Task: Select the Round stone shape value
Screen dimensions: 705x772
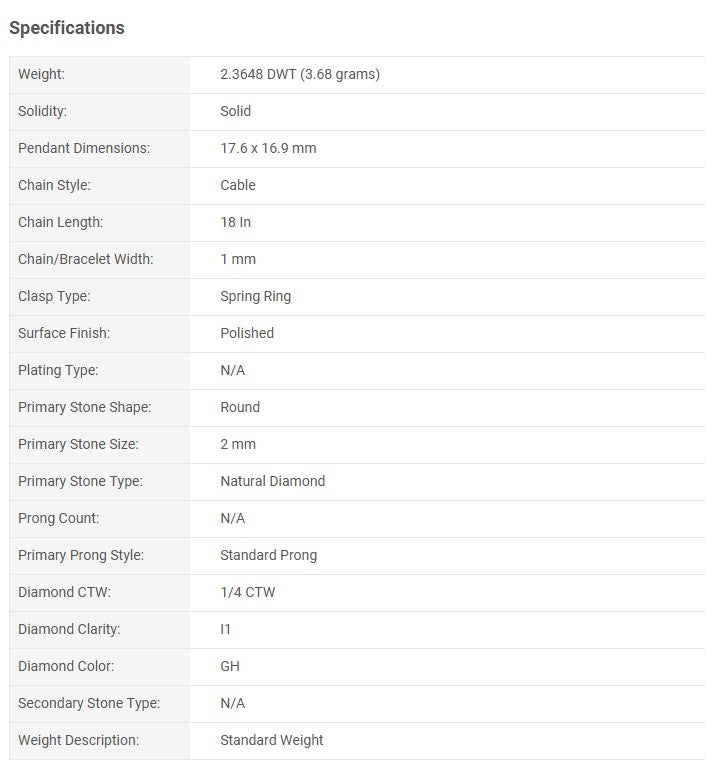Action: tap(240, 407)
